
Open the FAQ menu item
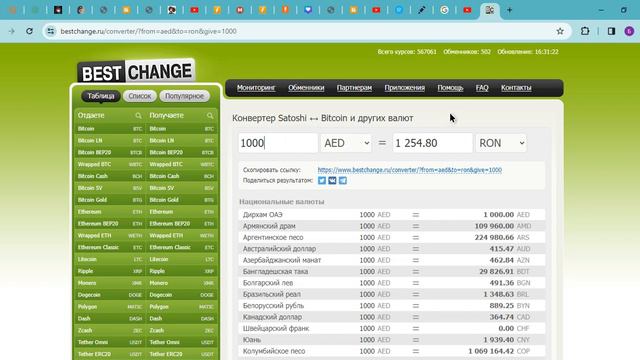(482, 88)
